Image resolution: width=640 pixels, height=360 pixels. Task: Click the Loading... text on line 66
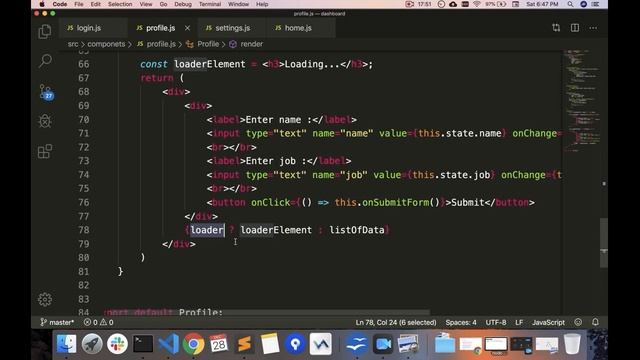pyautogui.click(x=312, y=64)
